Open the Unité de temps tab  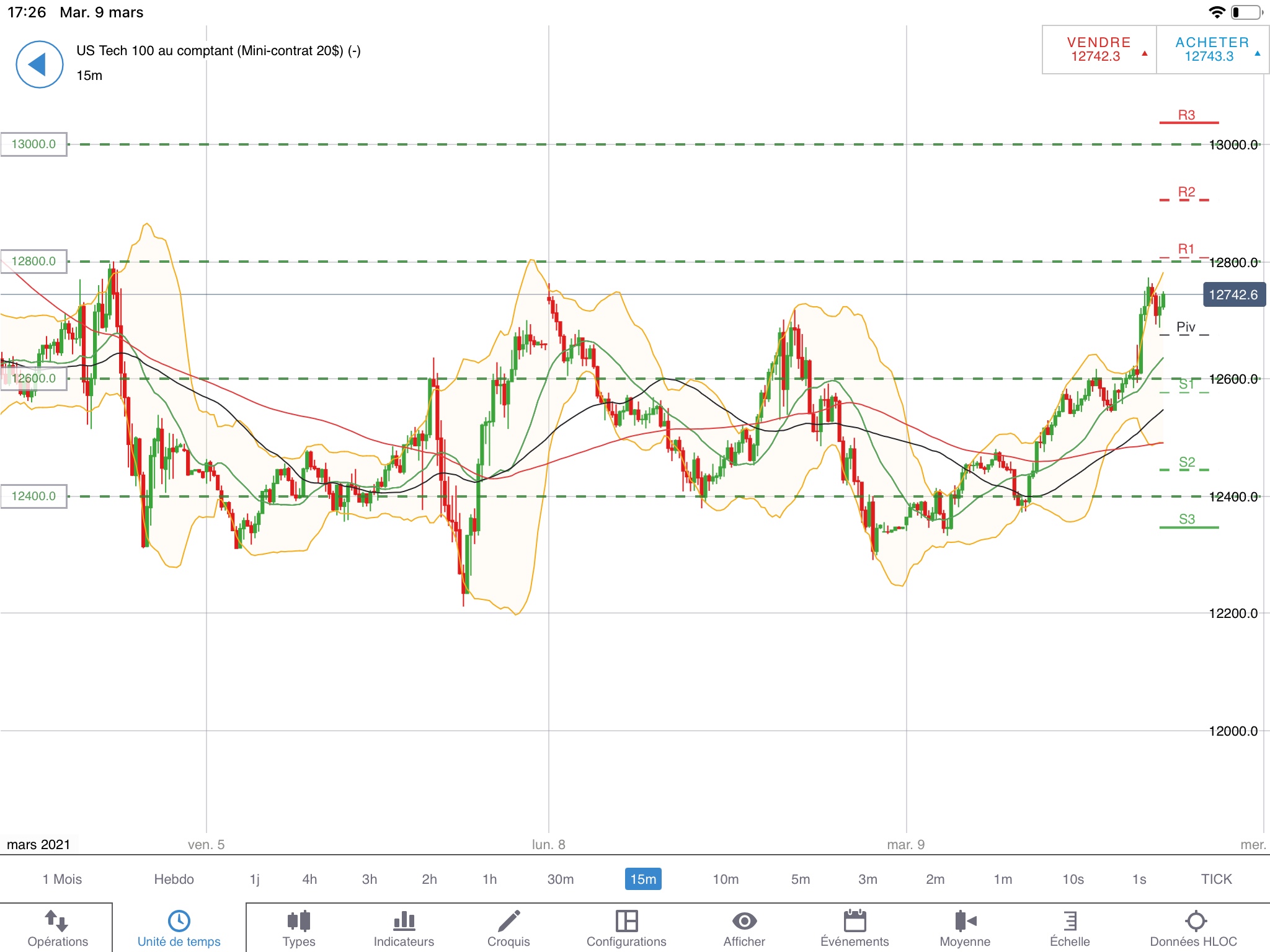[179, 928]
